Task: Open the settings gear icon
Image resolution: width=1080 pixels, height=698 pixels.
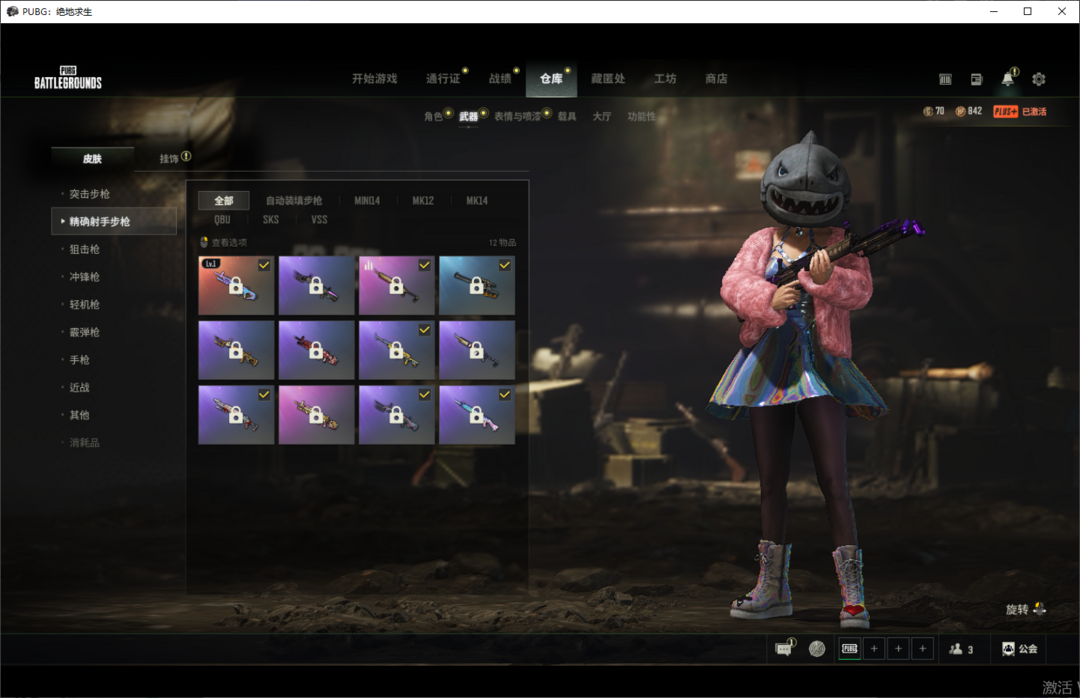Action: tap(1038, 79)
